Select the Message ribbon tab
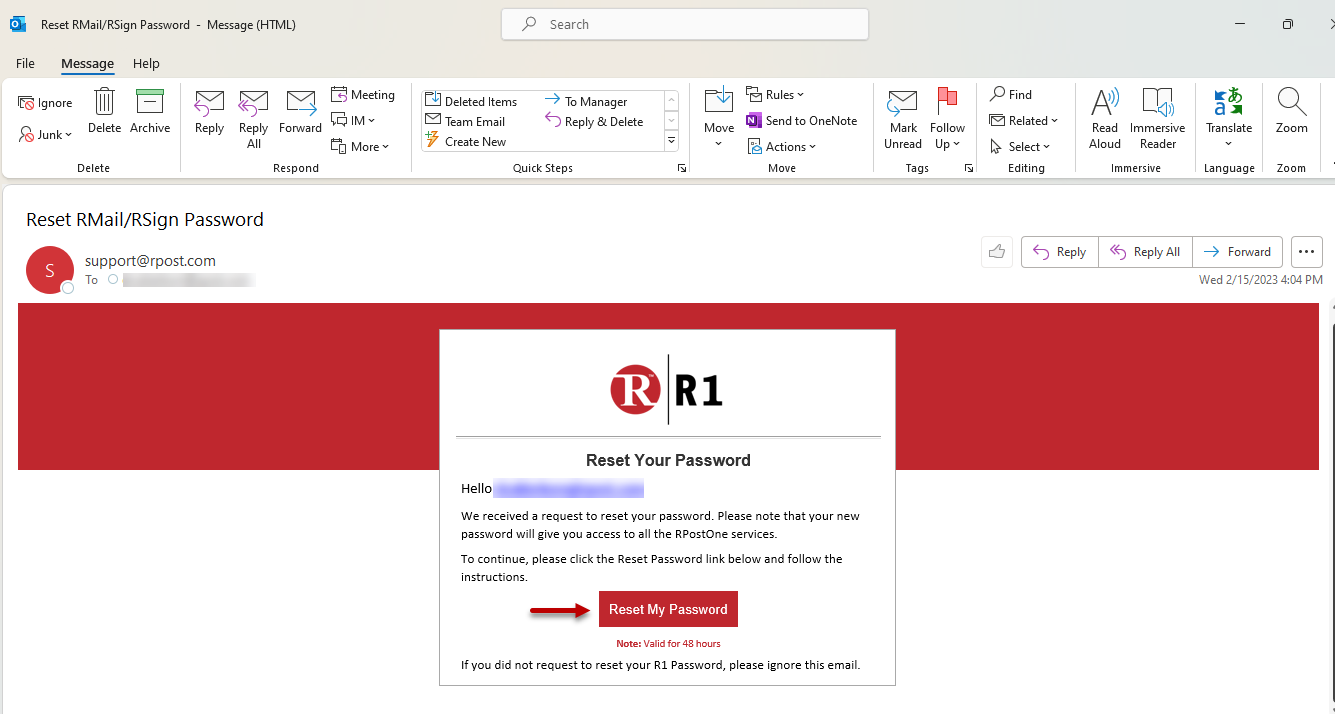The image size is (1335, 714). click(87, 63)
